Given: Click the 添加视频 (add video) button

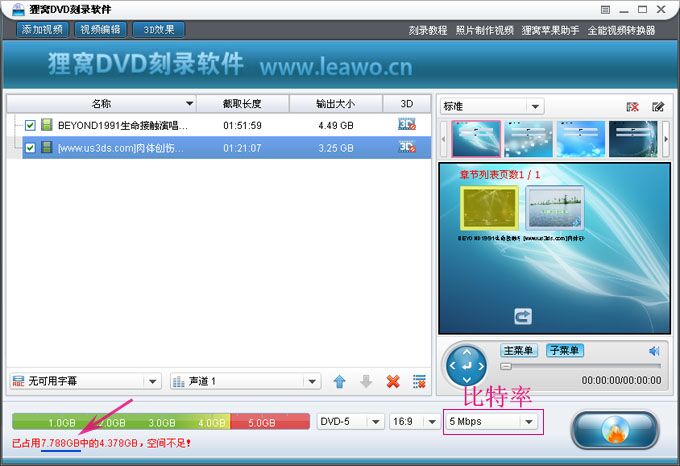Looking at the screenshot, I should tap(42, 29).
